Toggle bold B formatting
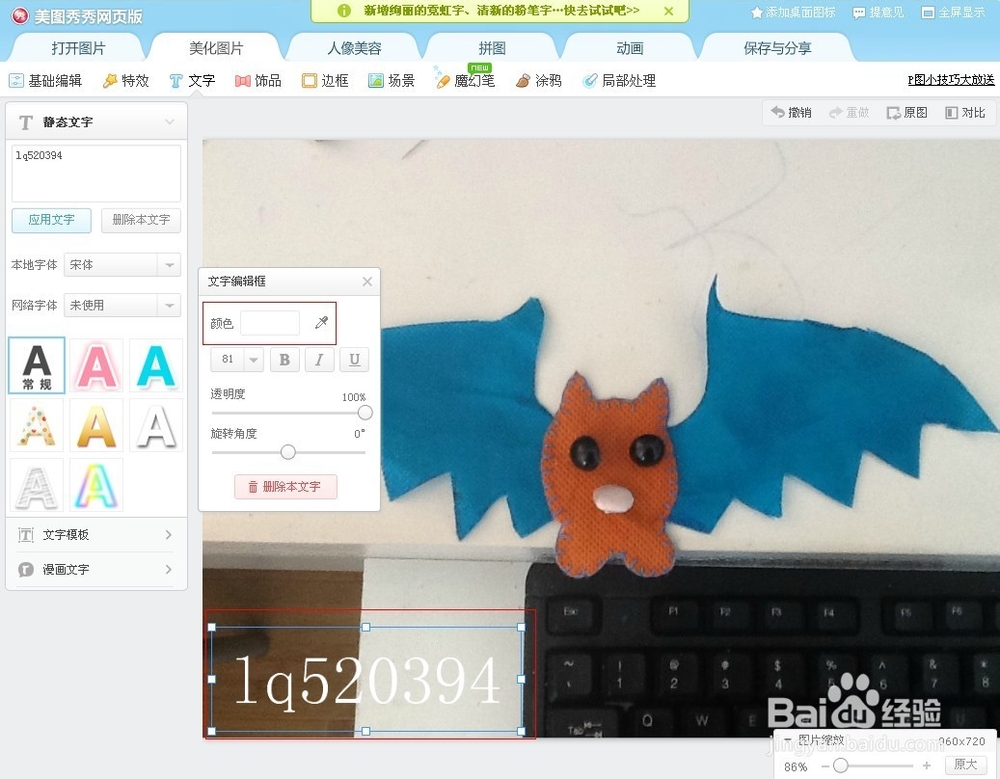 coord(285,360)
